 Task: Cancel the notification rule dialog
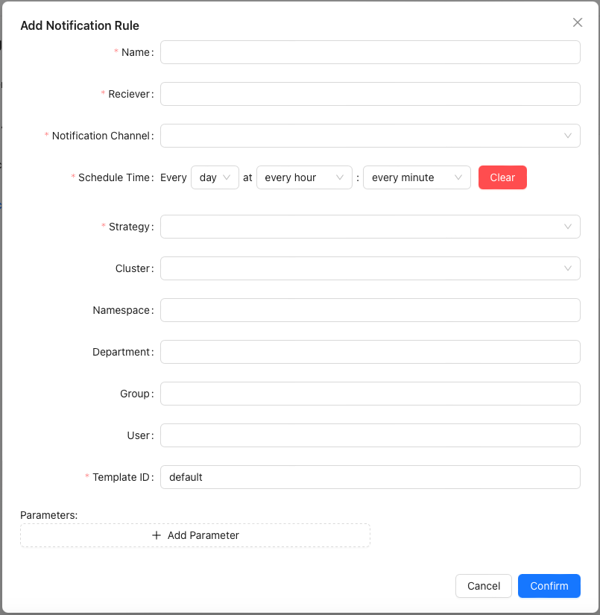pos(484,586)
